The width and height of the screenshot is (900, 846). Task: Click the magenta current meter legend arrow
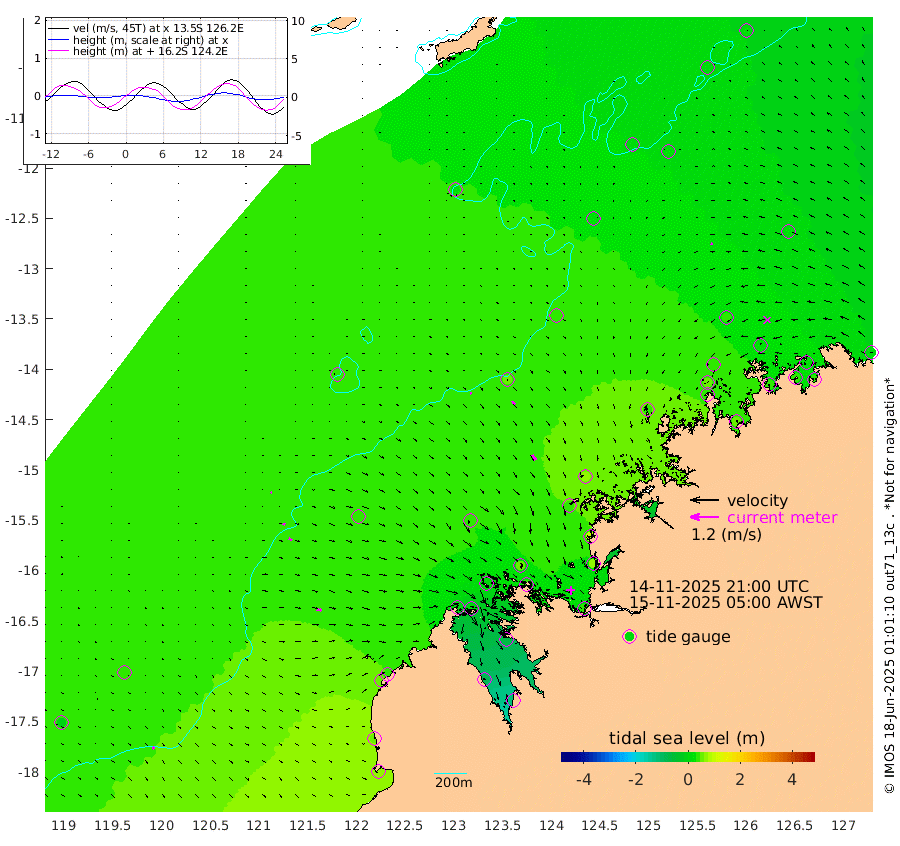point(704,517)
